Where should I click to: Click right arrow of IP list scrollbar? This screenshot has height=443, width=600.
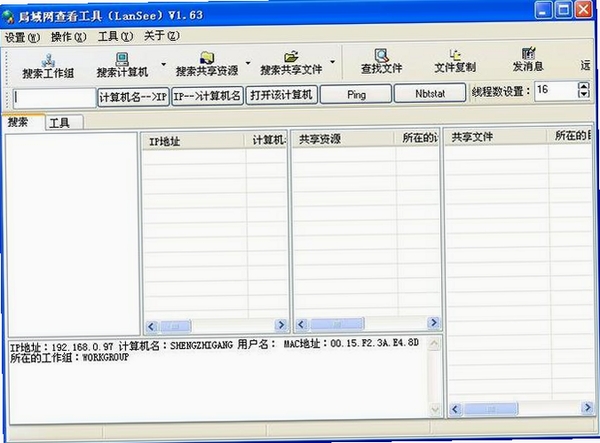click(280, 325)
